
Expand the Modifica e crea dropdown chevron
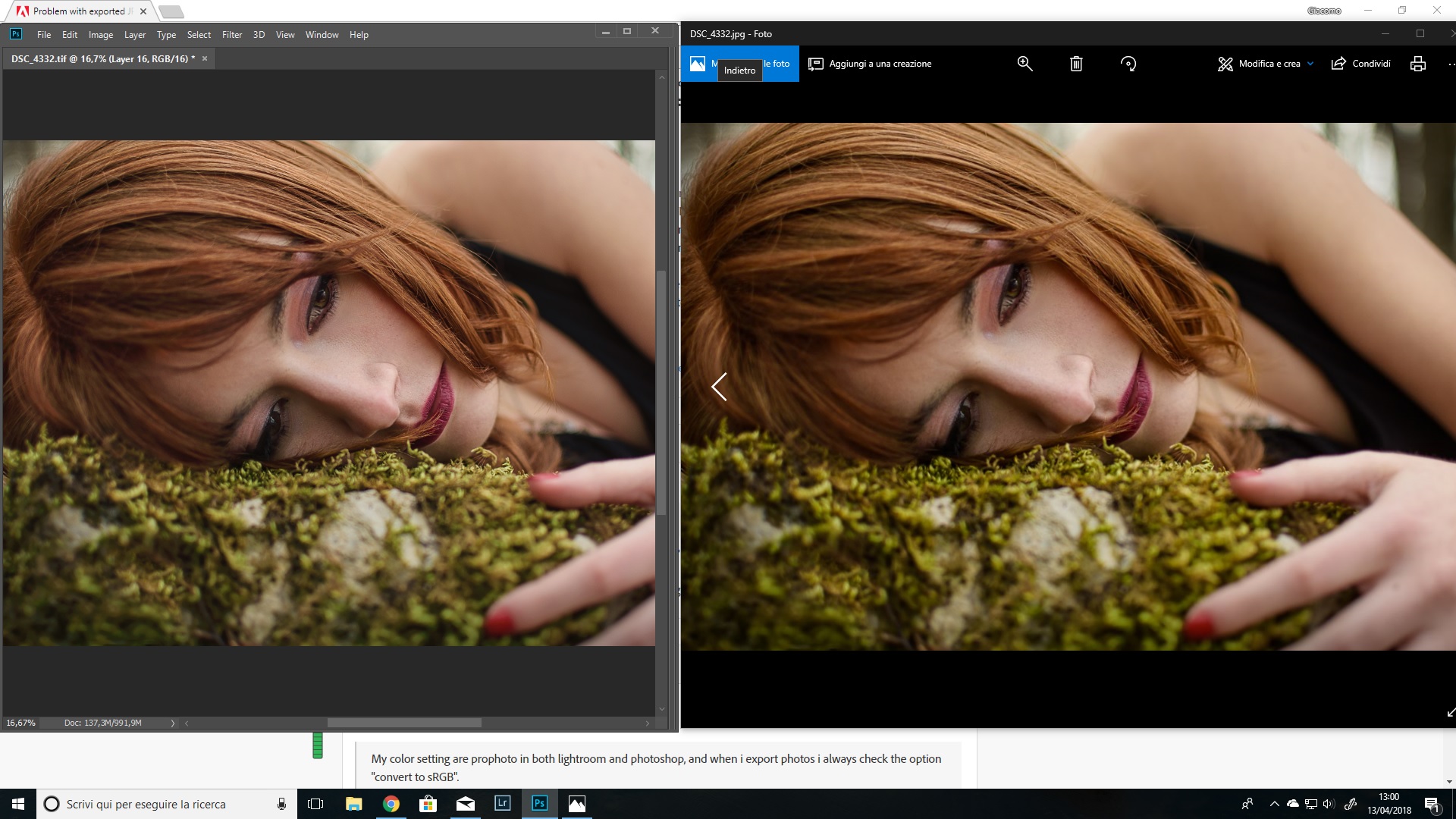click(x=1310, y=64)
